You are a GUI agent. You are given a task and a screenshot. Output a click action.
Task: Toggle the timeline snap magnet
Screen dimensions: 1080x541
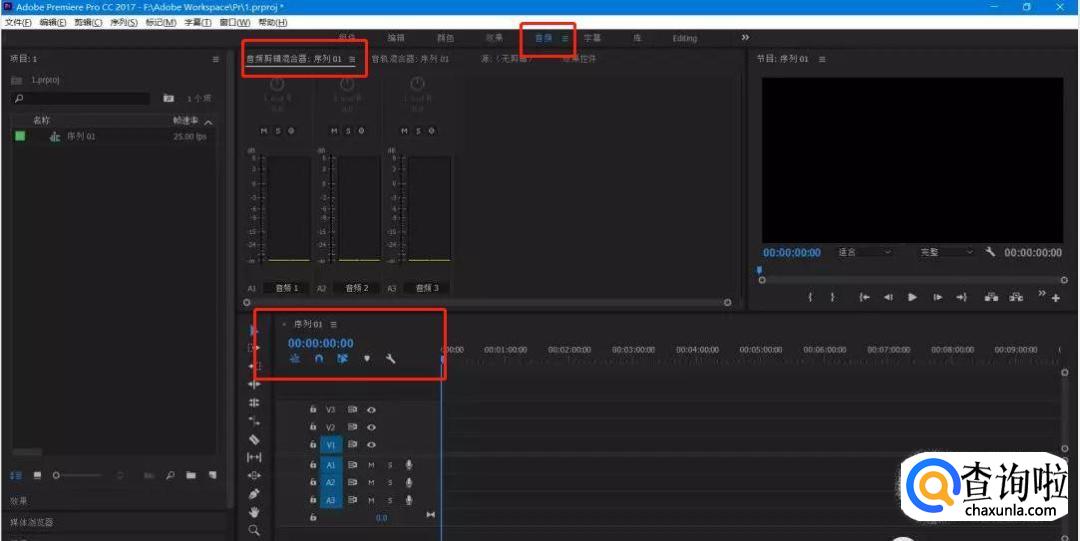point(319,358)
